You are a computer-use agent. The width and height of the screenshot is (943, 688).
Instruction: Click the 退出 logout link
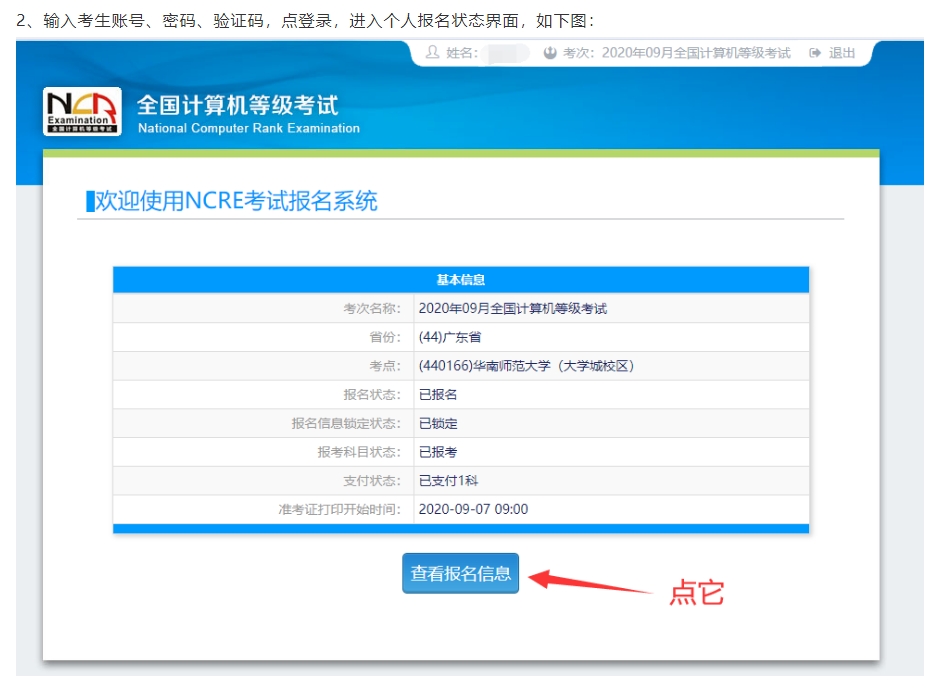tap(842, 53)
